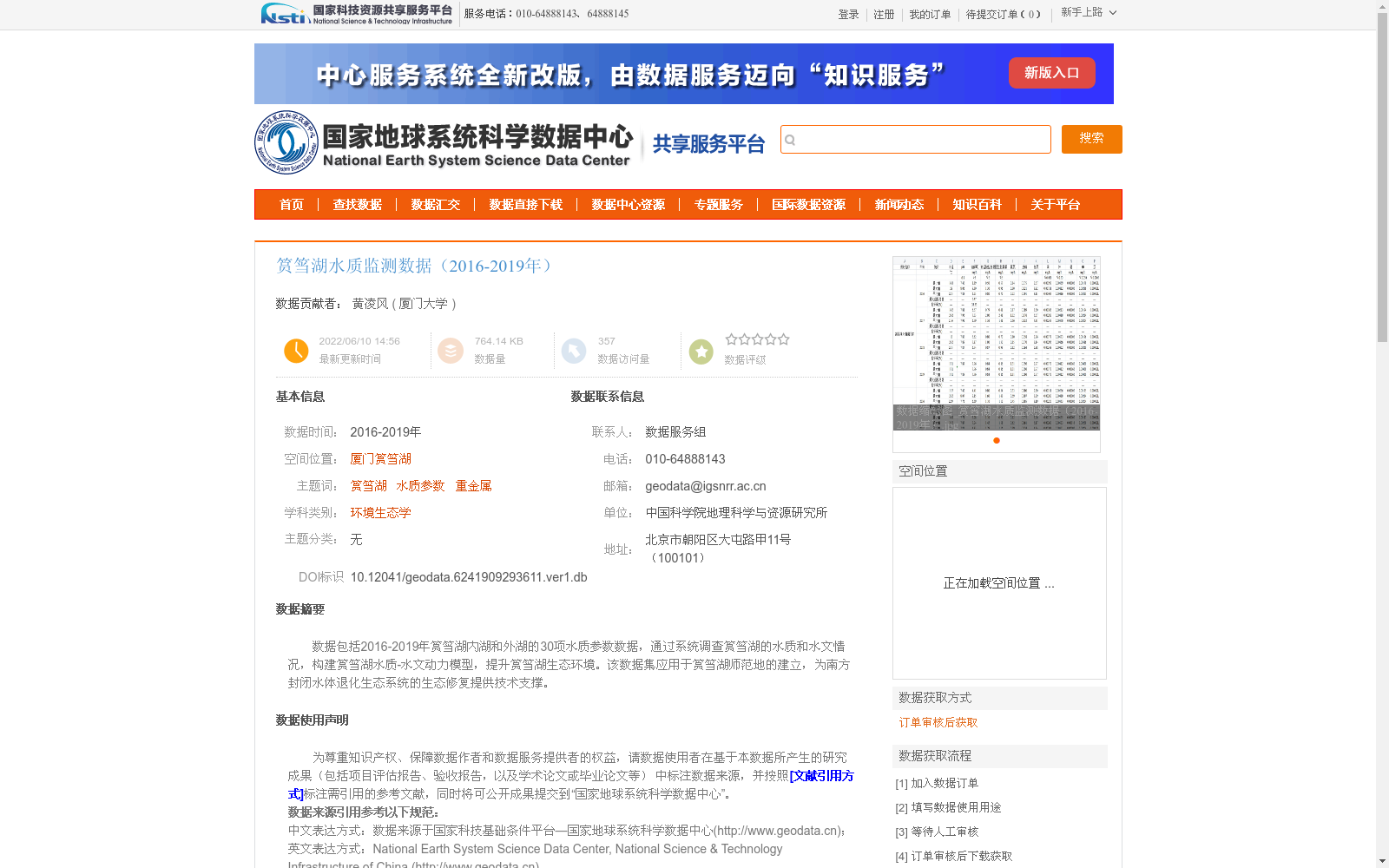Open the 查找数据 menu item

tap(358, 205)
